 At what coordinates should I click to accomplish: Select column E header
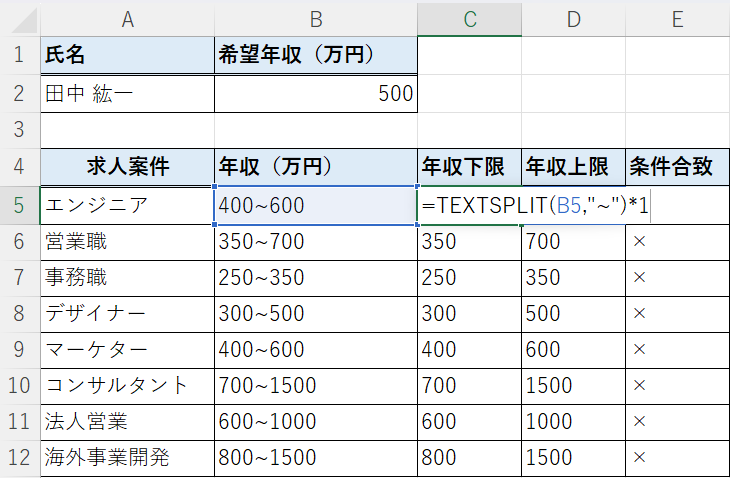678,20
